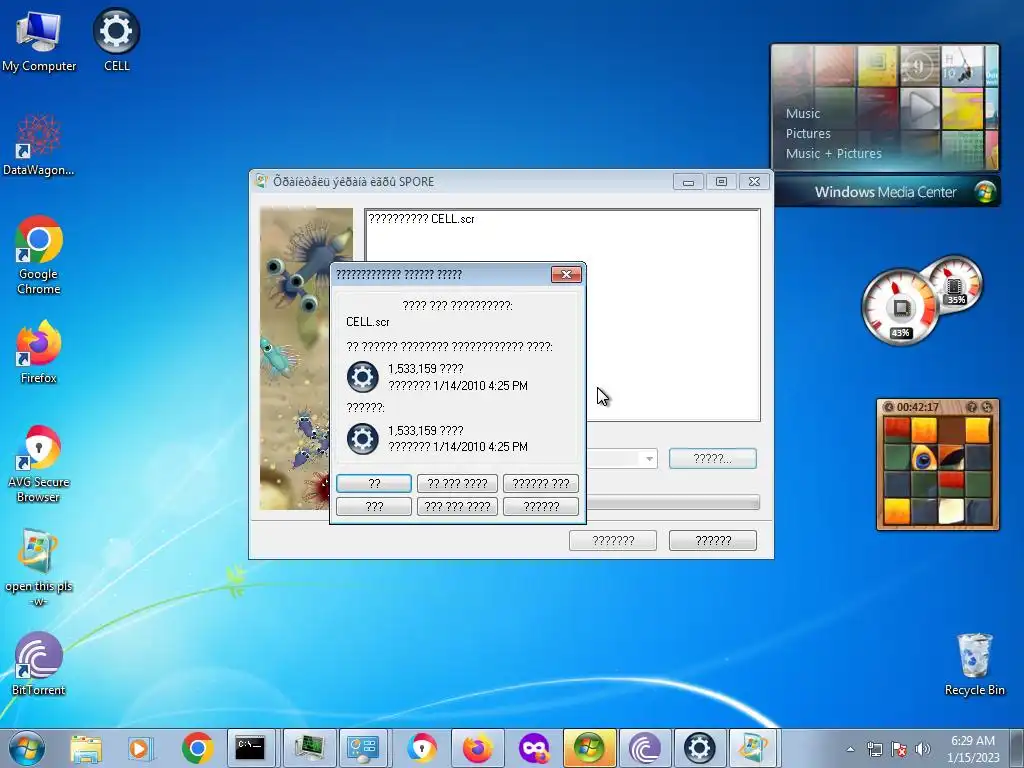
Task: Click Music in the Media Center gadget
Action: click(x=803, y=114)
